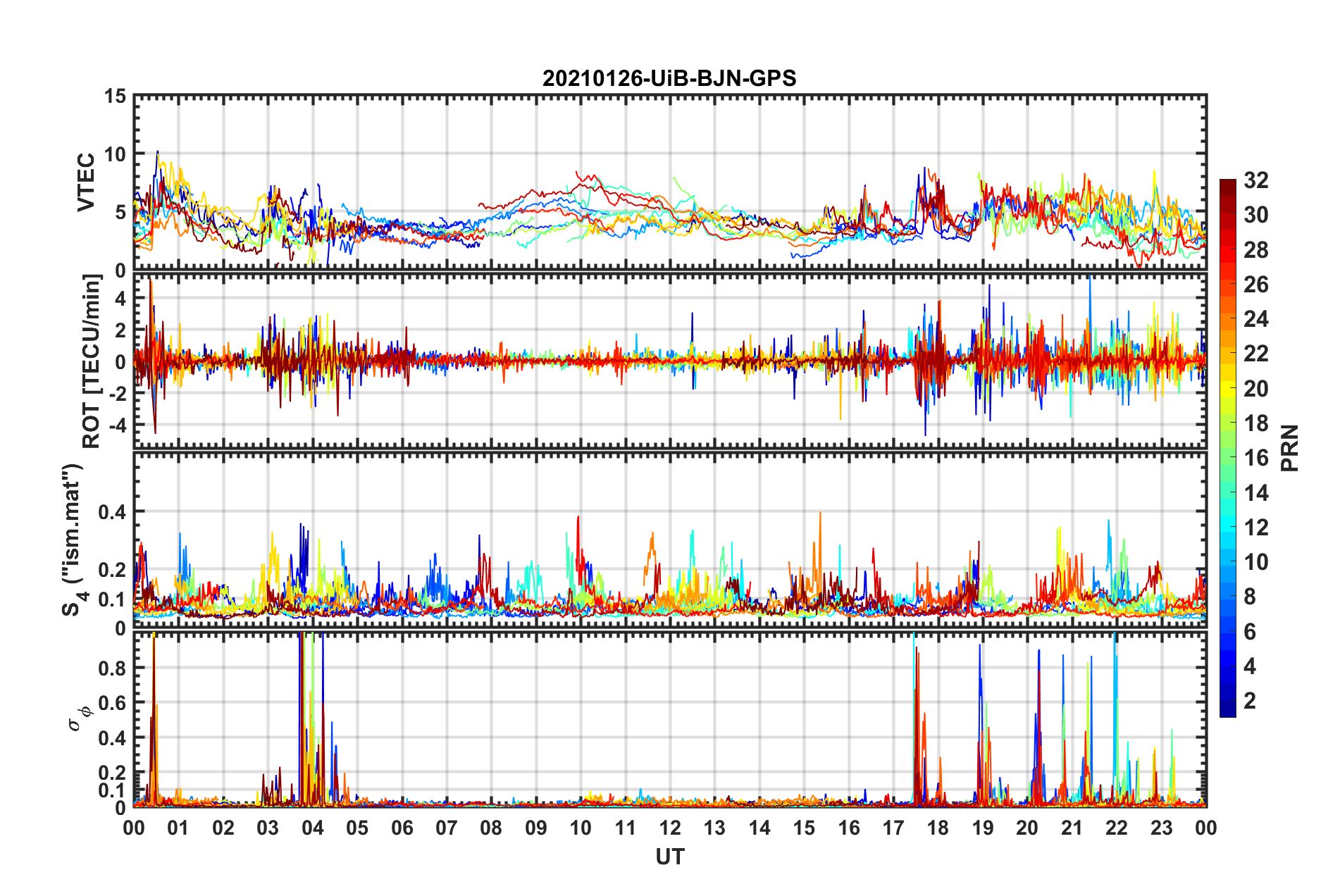The height and width of the screenshot is (896, 1340).
Task: Select the S4 ("ism.mat") axis label
Action: (73, 540)
